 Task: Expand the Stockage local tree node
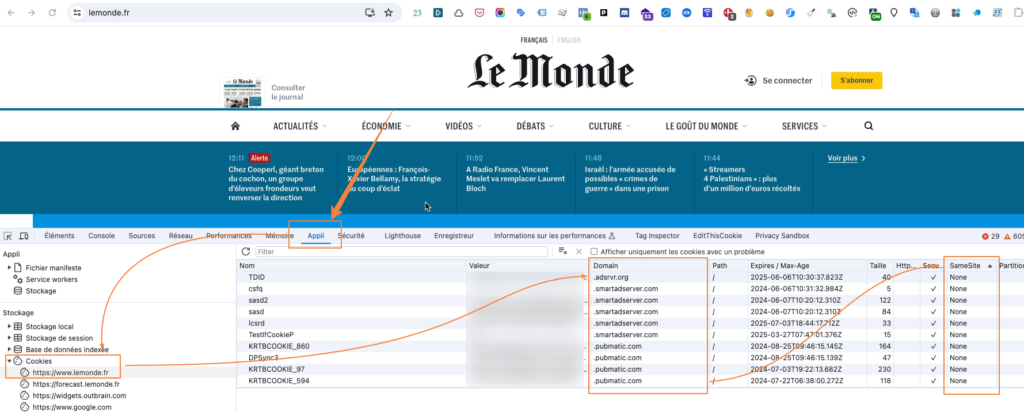click(x=9, y=326)
